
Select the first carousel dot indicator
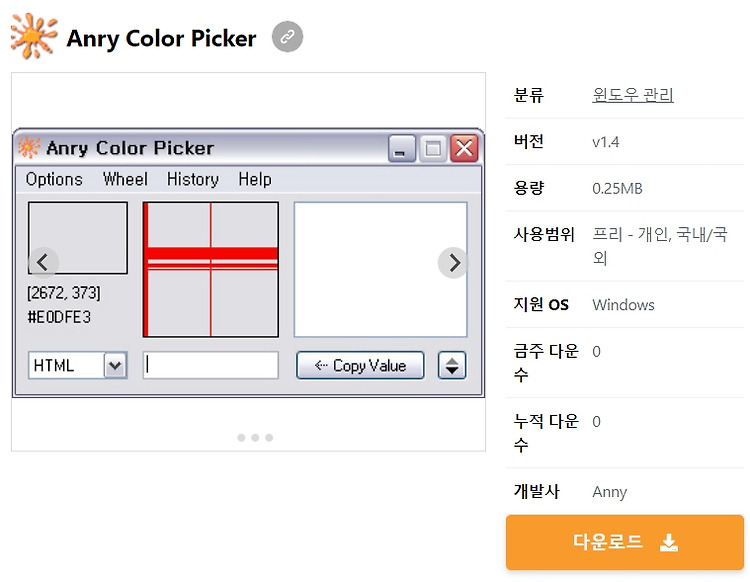tap(242, 438)
